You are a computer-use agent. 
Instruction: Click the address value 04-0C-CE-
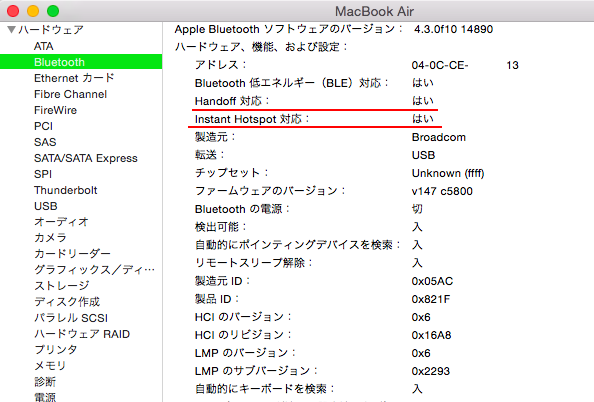[440, 66]
